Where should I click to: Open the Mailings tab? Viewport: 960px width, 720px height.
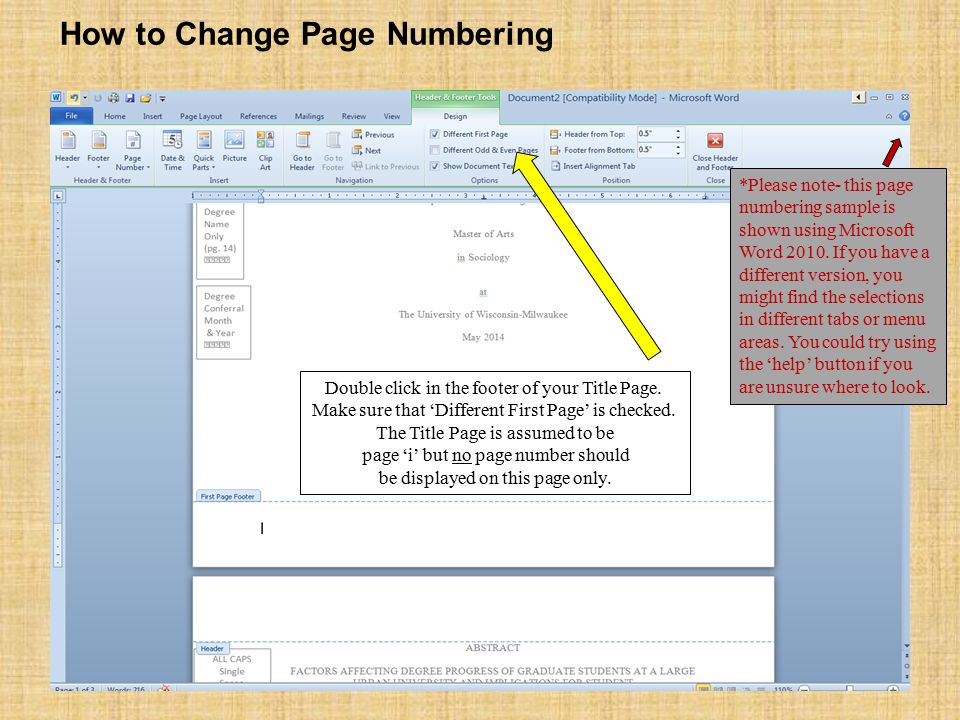click(x=309, y=116)
